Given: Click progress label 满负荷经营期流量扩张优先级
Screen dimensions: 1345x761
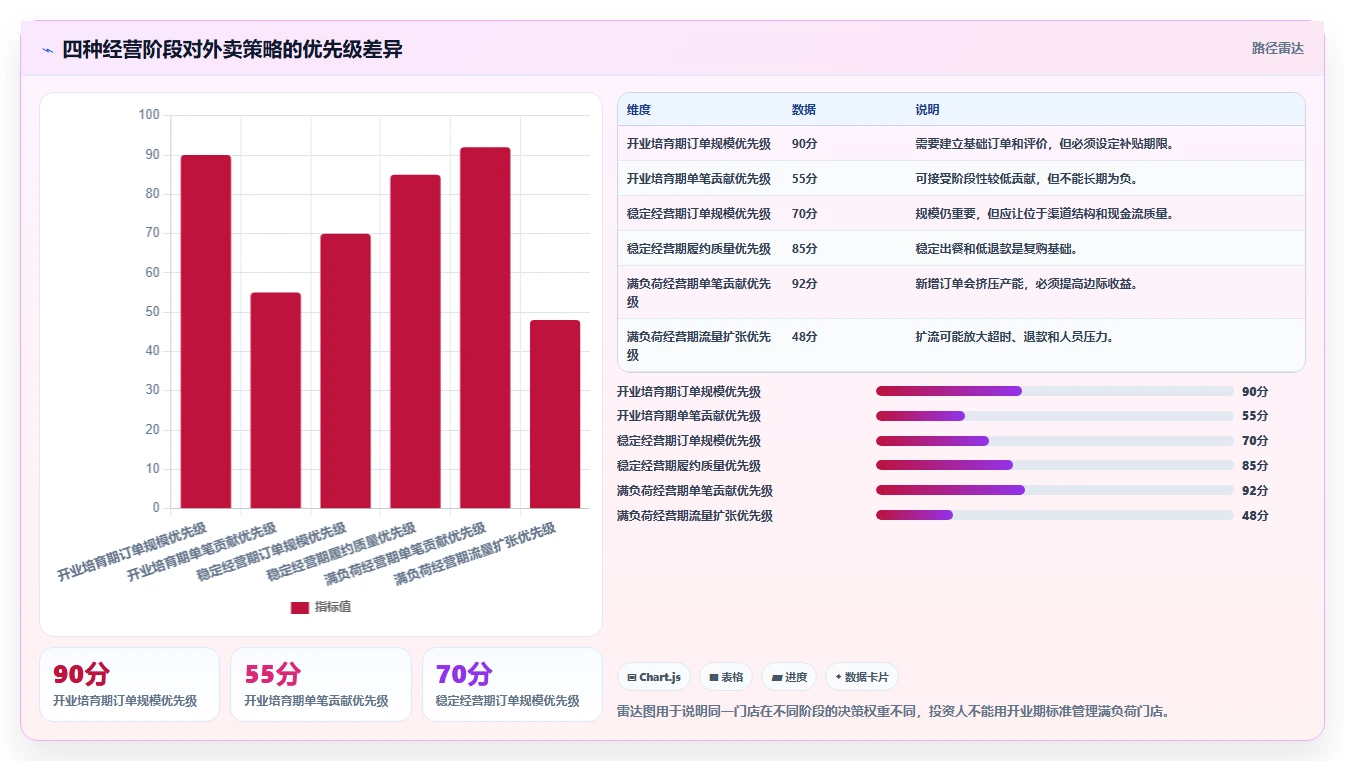Looking at the screenshot, I should pyautogui.click(x=695, y=516).
